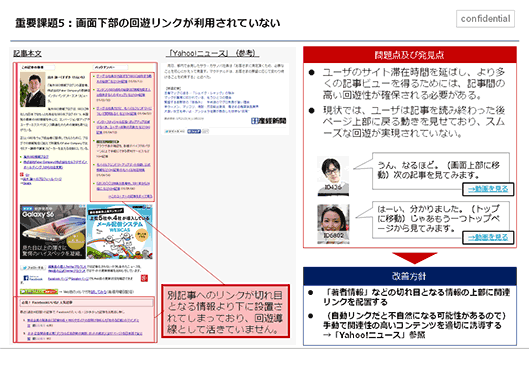The height and width of the screenshot is (366, 529).
Task: Select the 記事本文 heading
Action: pos(28,54)
